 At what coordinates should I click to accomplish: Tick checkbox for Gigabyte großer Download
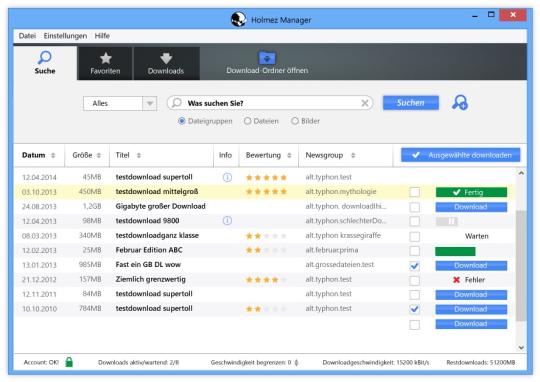point(415,207)
